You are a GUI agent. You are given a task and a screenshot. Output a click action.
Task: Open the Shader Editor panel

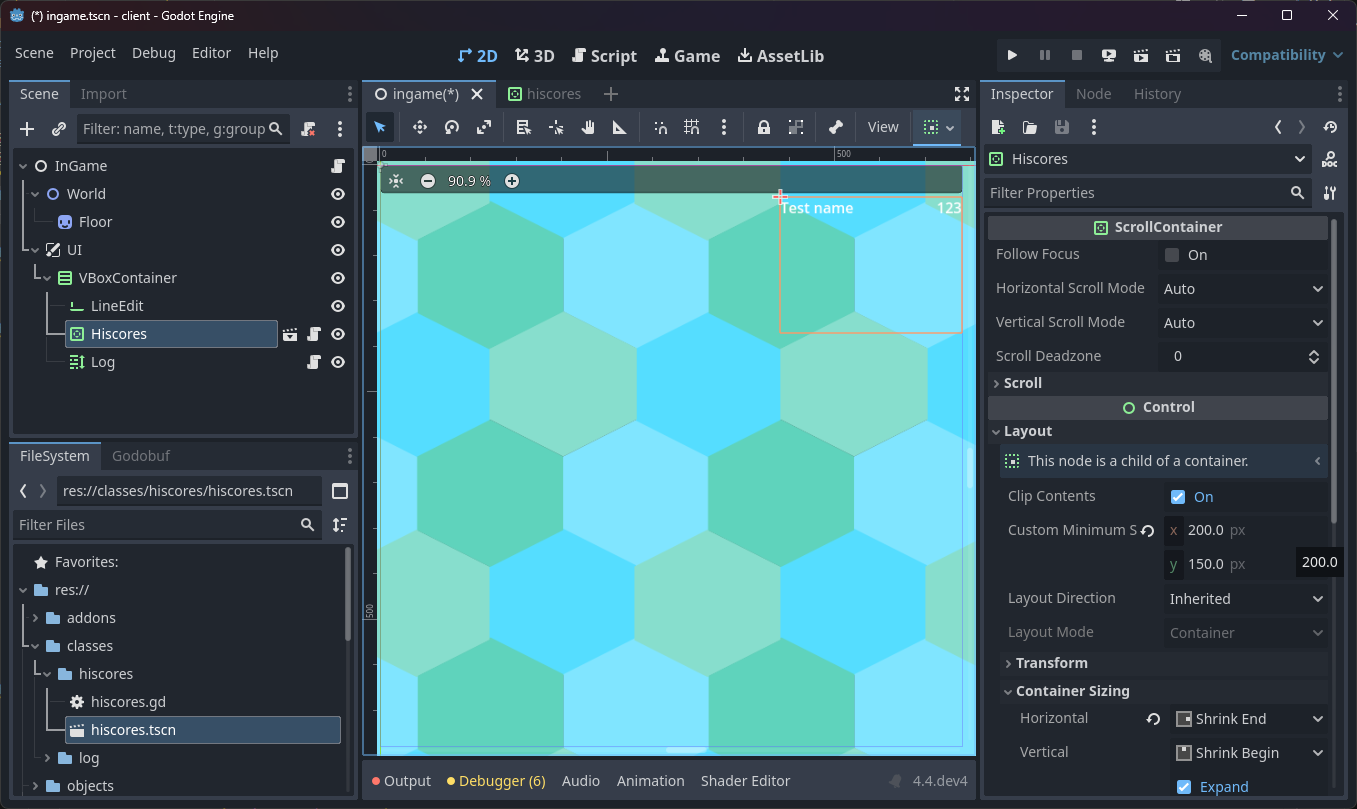point(745,781)
